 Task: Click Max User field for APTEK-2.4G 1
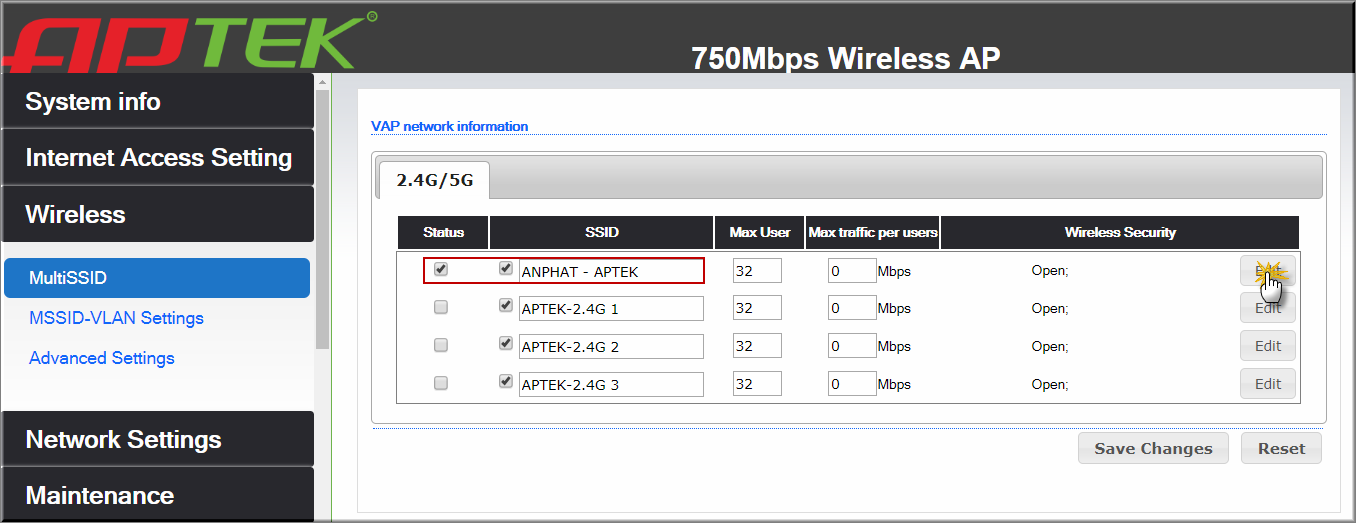(757, 309)
